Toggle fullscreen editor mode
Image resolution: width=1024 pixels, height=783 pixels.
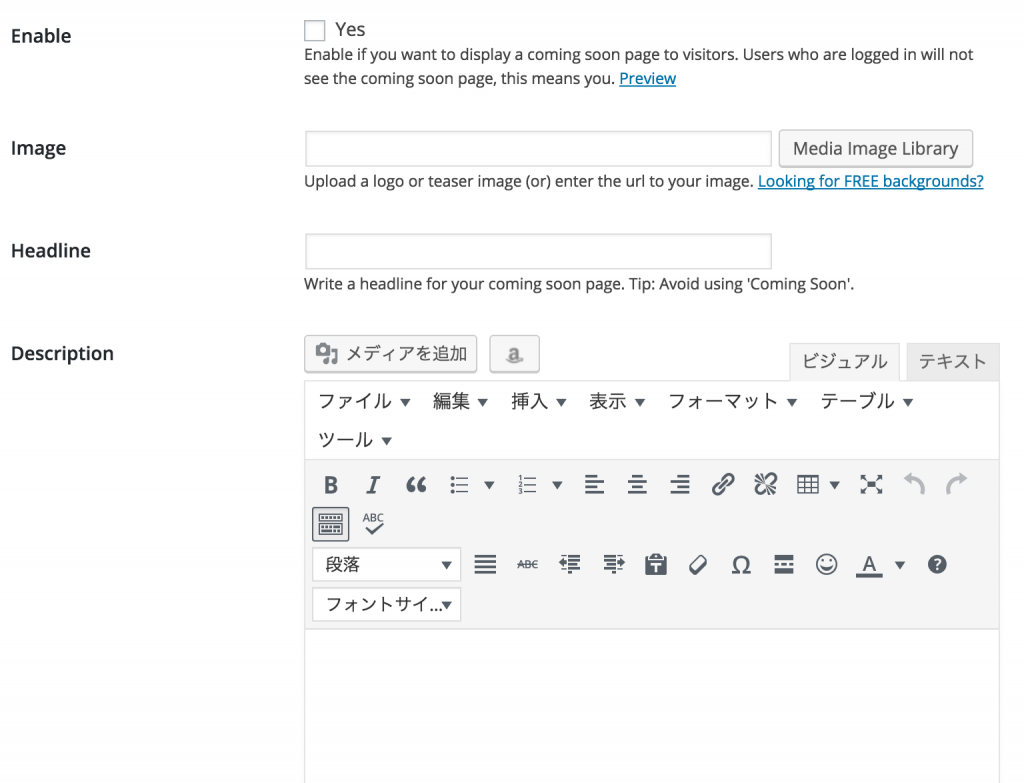(872, 485)
